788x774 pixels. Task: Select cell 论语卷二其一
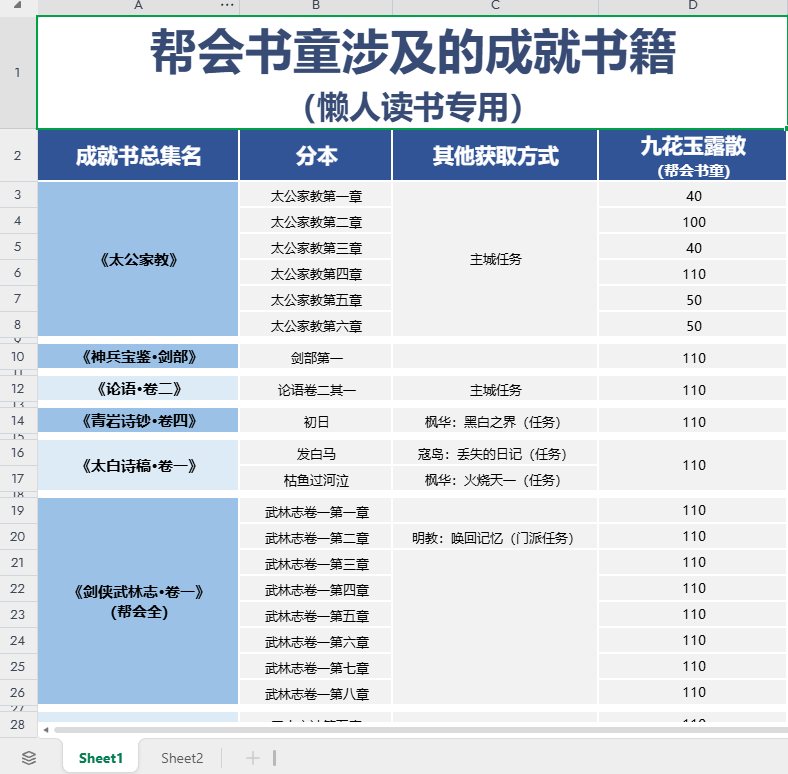(316, 390)
